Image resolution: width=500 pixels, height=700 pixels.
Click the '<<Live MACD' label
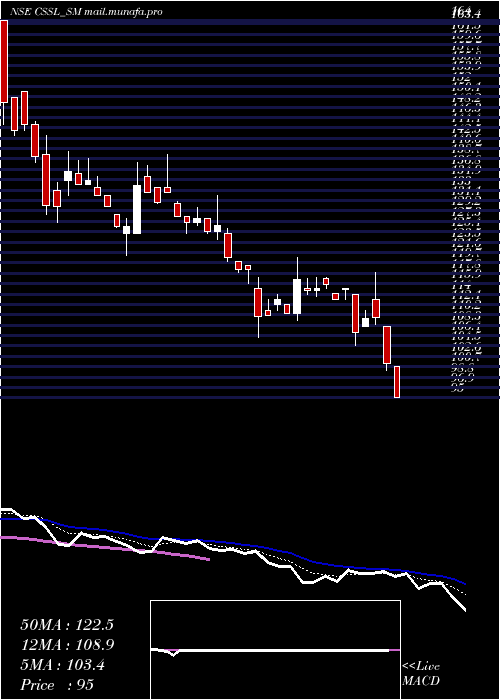tap(421, 674)
